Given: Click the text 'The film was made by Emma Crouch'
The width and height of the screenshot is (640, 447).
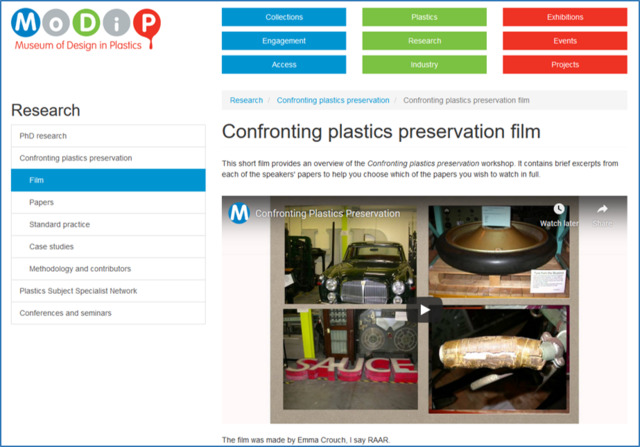Looking at the screenshot, I should point(284,440).
